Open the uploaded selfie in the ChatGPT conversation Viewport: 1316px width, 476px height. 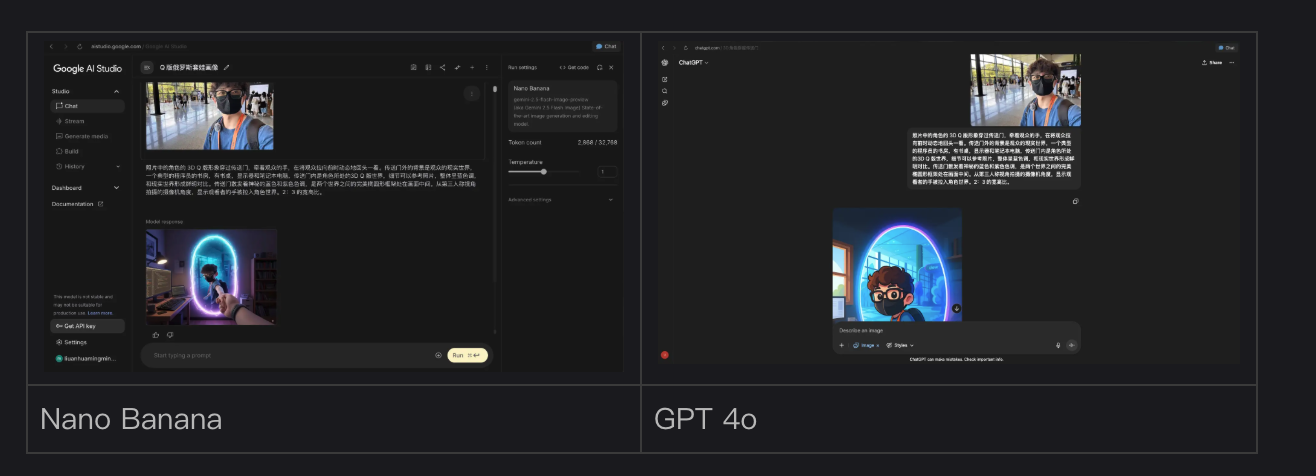[1025, 90]
